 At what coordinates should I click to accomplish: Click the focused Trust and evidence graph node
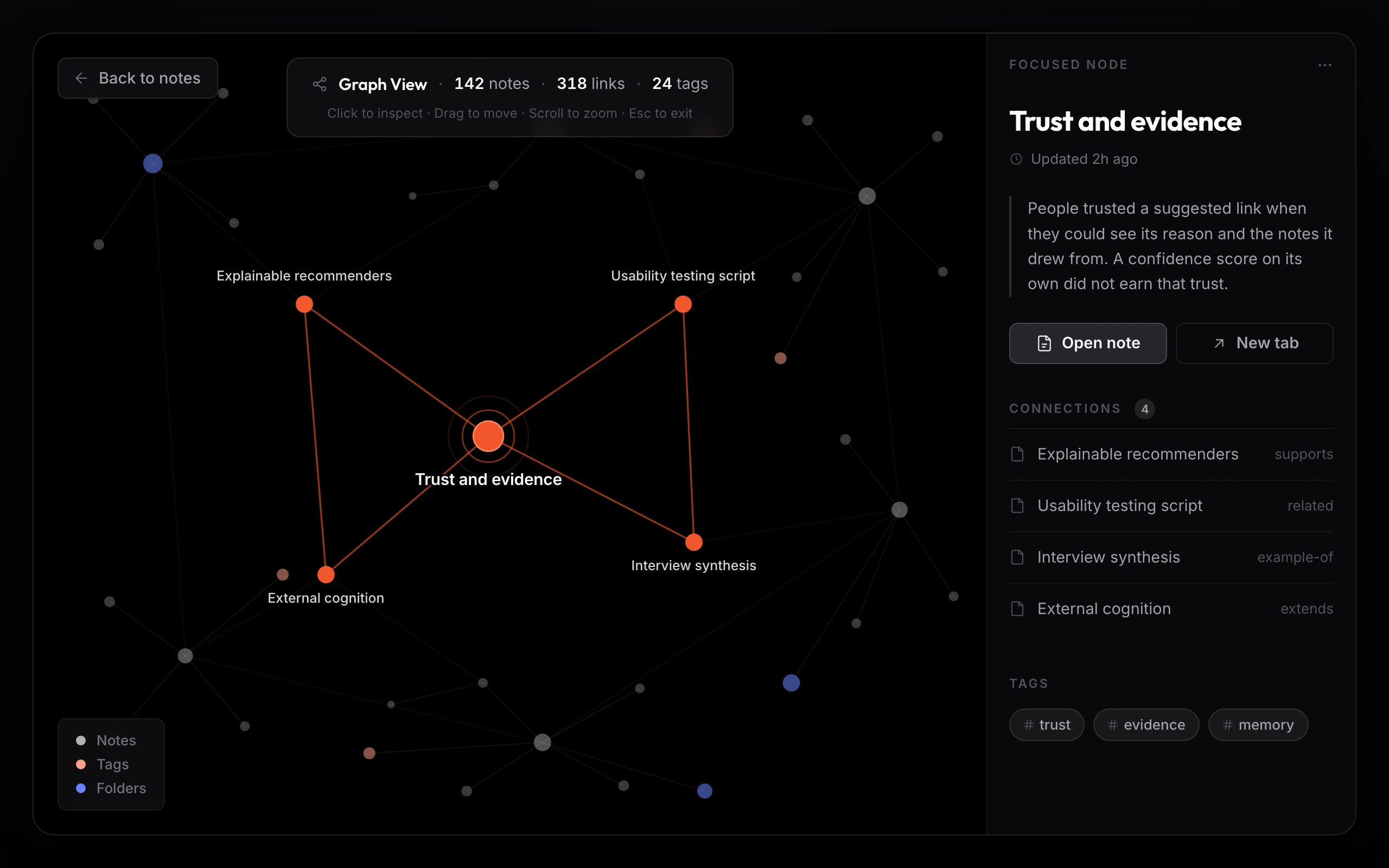click(x=488, y=436)
